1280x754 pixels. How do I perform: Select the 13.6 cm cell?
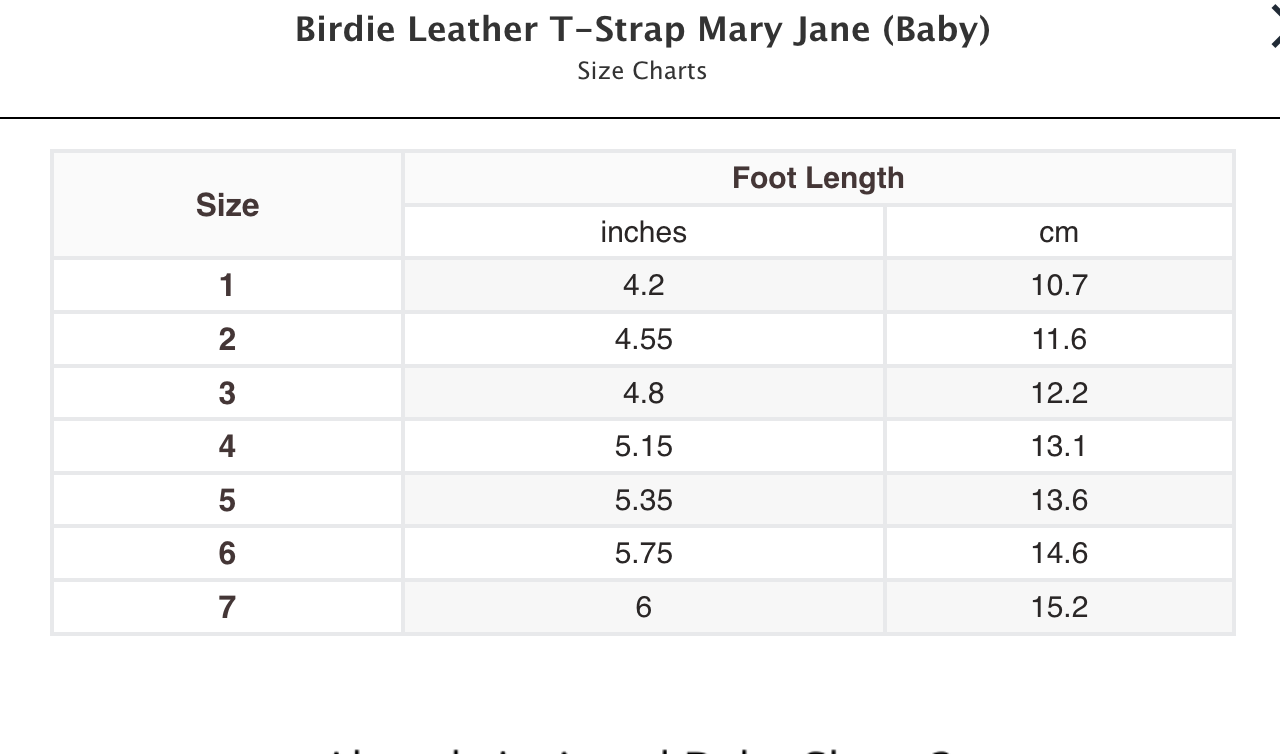(1059, 500)
